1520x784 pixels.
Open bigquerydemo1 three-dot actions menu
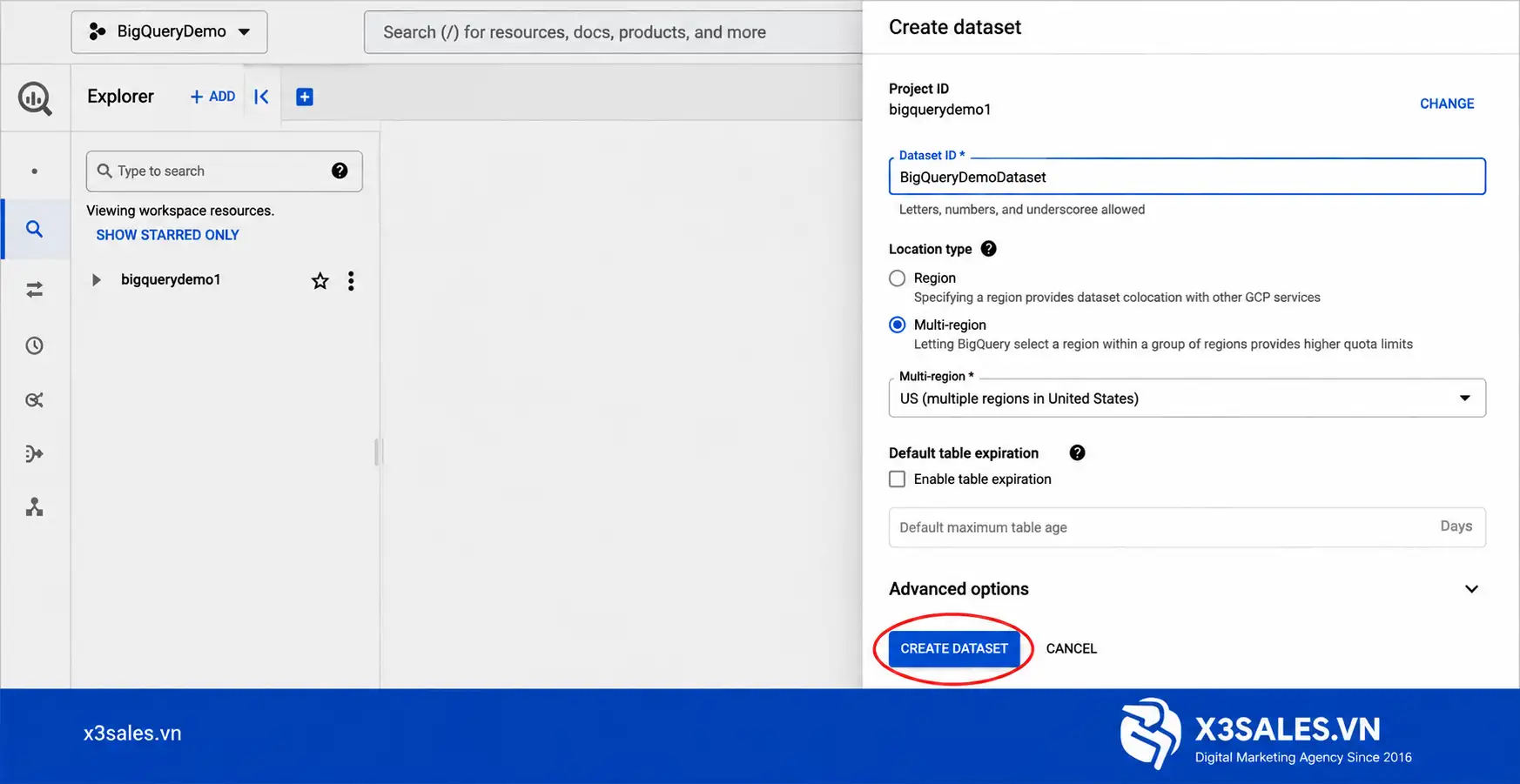click(351, 280)
